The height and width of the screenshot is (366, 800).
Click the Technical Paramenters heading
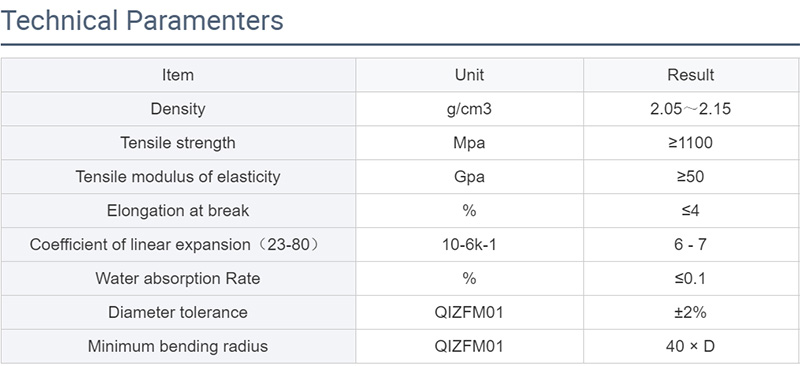pyautogui.click(x=142, y=21)
